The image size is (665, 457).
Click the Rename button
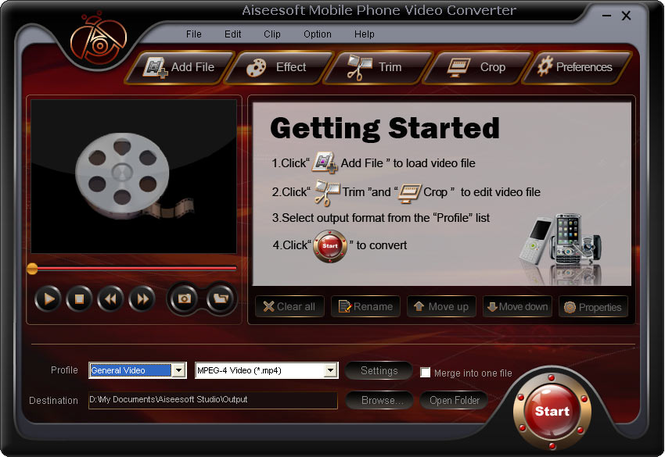coord(366,307)
